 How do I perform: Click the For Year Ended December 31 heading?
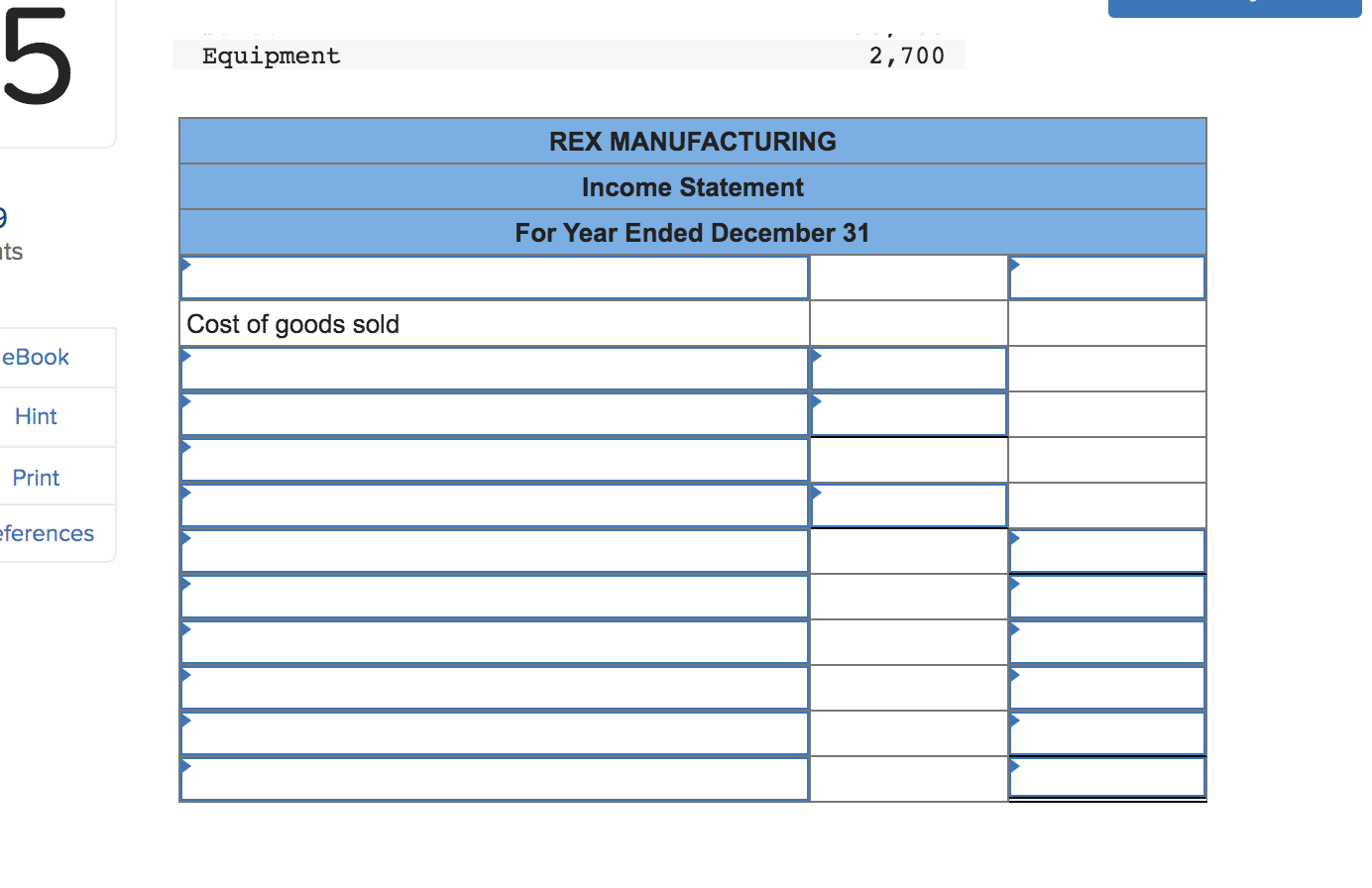pyautogui.click(x=693, y=233)
